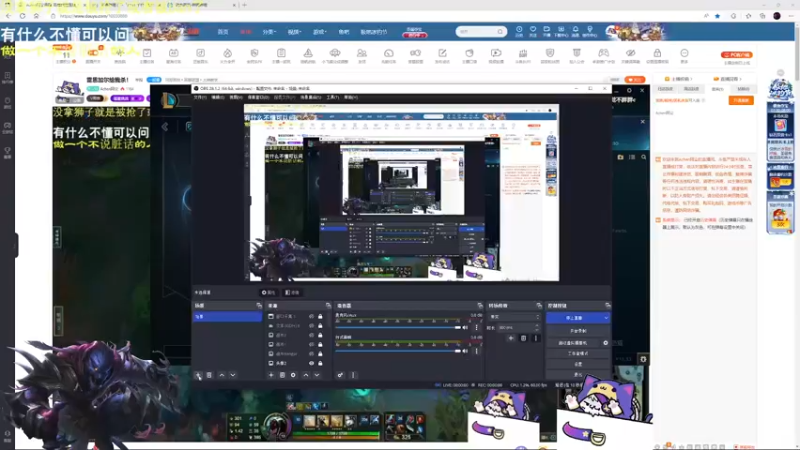
Task: Pop out the Controls dock
Action: (x=607, y=306)
